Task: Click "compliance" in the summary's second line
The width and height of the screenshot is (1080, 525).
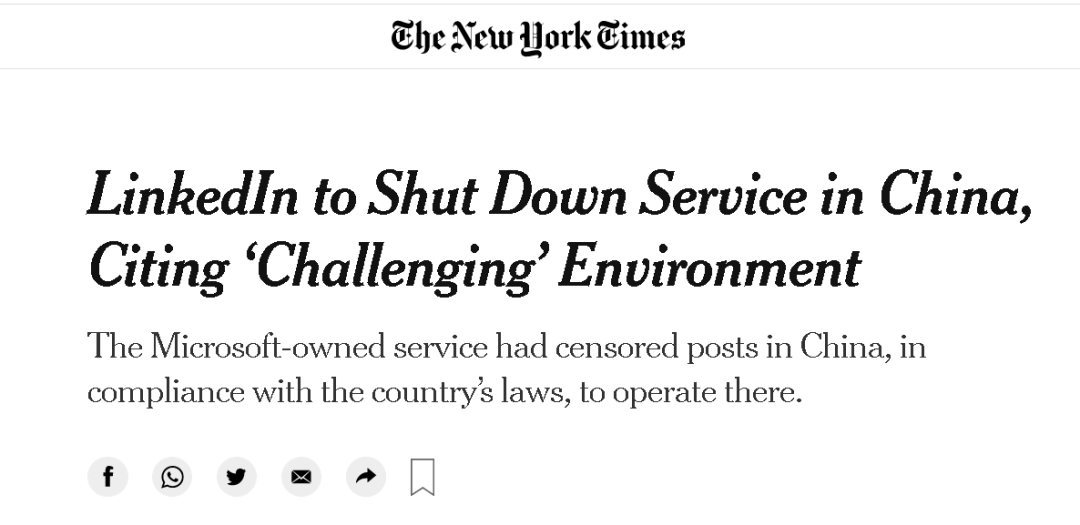Action: pos(165,393)
